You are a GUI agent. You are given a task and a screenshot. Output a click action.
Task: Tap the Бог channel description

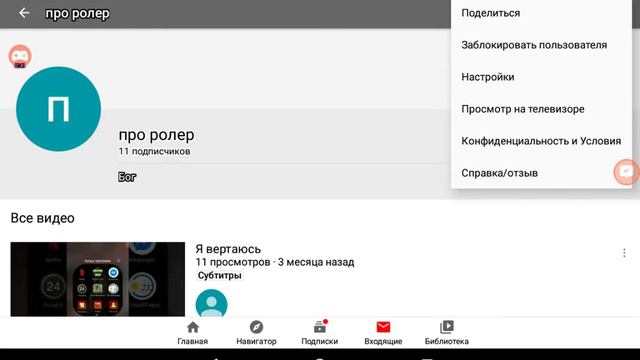pos(127,177)
